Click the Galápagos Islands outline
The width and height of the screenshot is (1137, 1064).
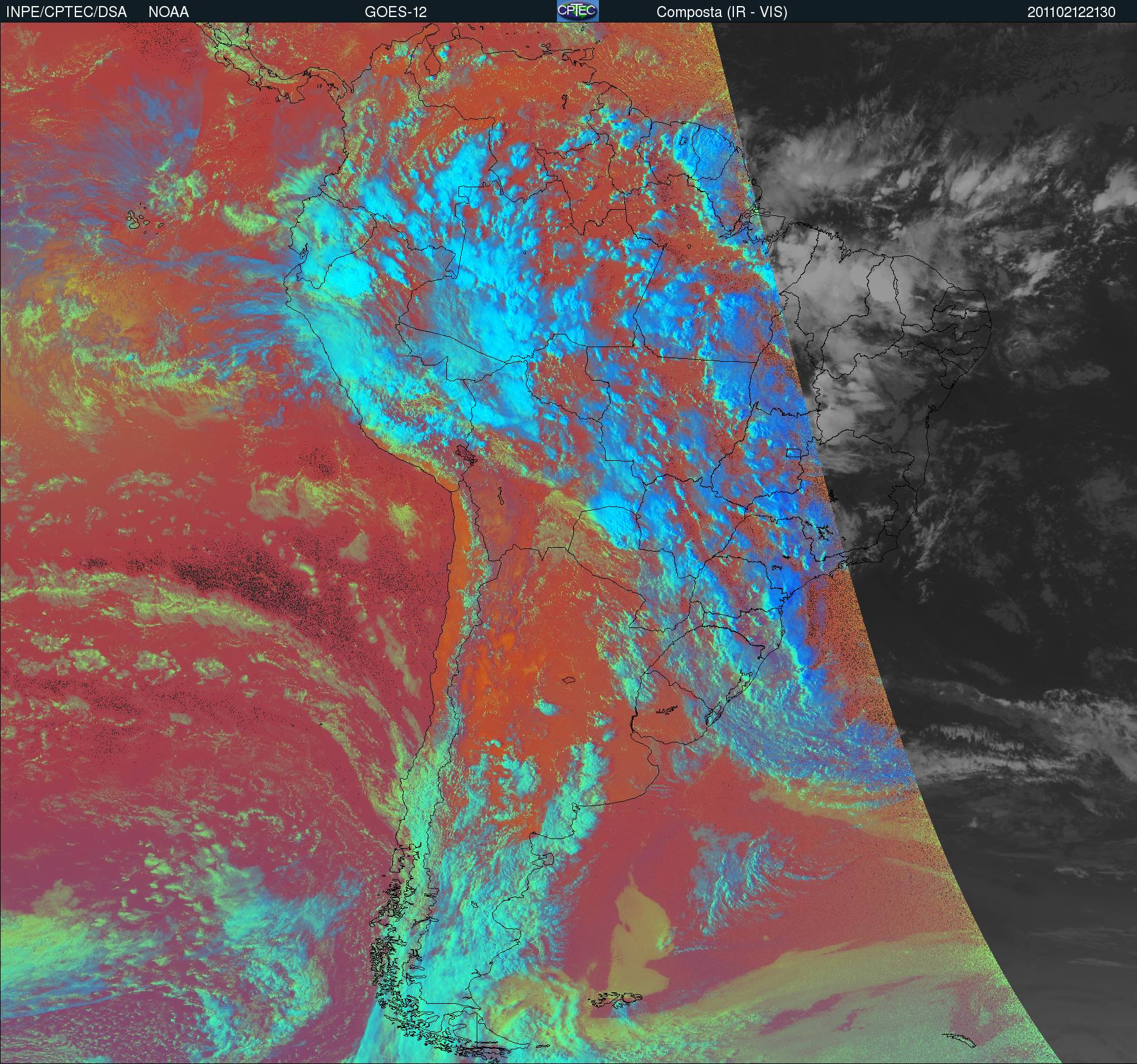[x=145, y=220]
